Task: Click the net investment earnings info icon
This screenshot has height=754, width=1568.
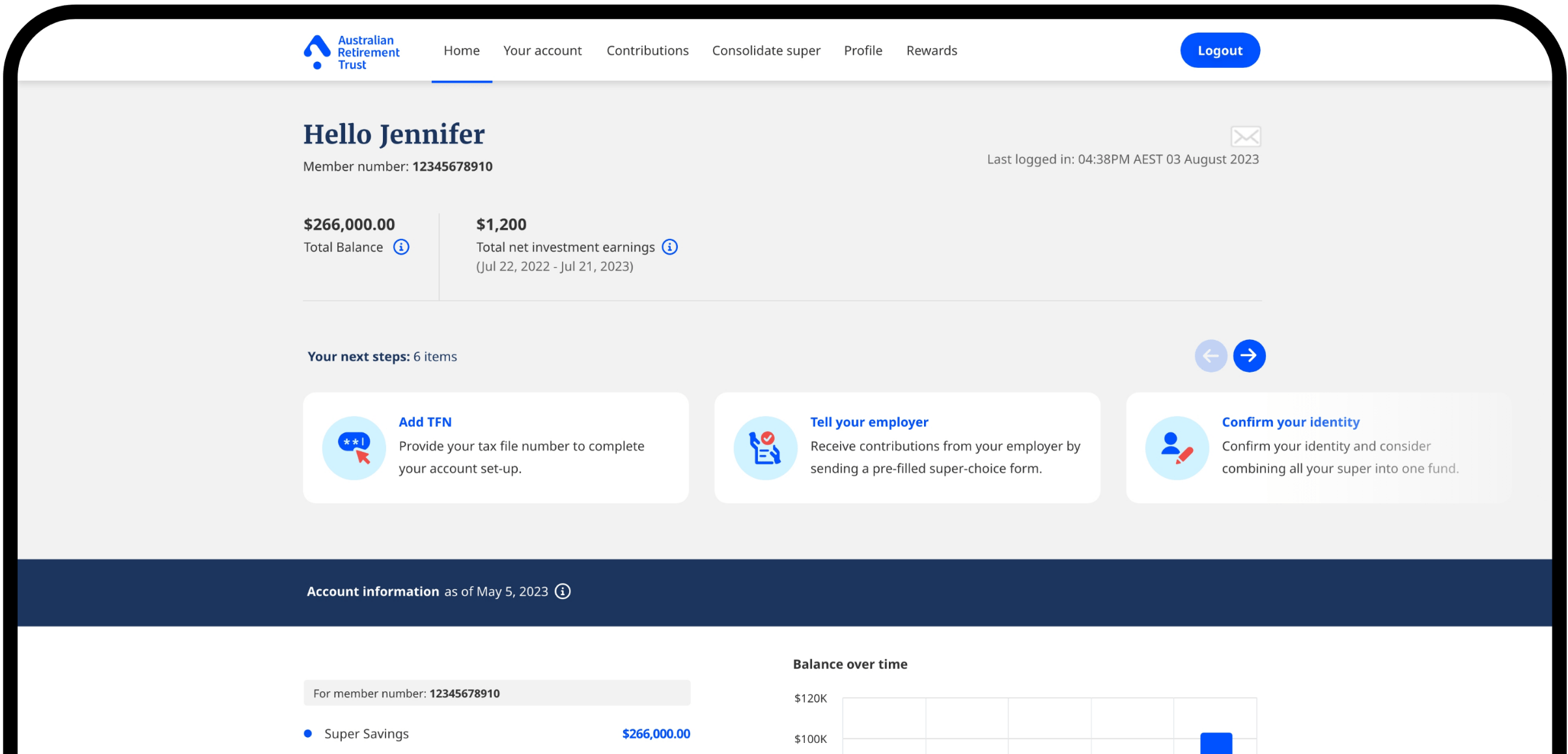Action: pos(670,247)
